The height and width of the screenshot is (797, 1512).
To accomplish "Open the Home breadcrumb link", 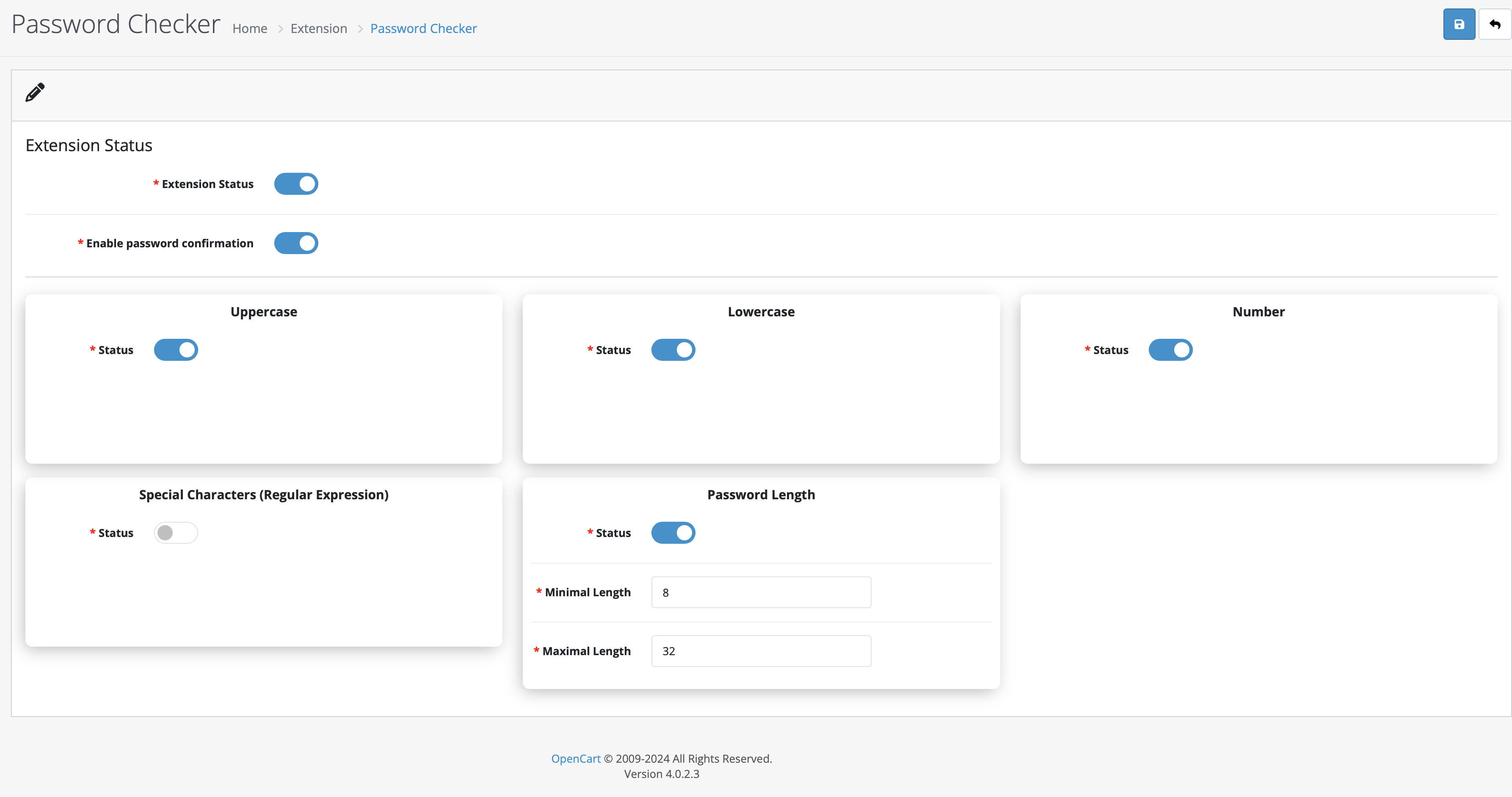I will click(249, 28).
